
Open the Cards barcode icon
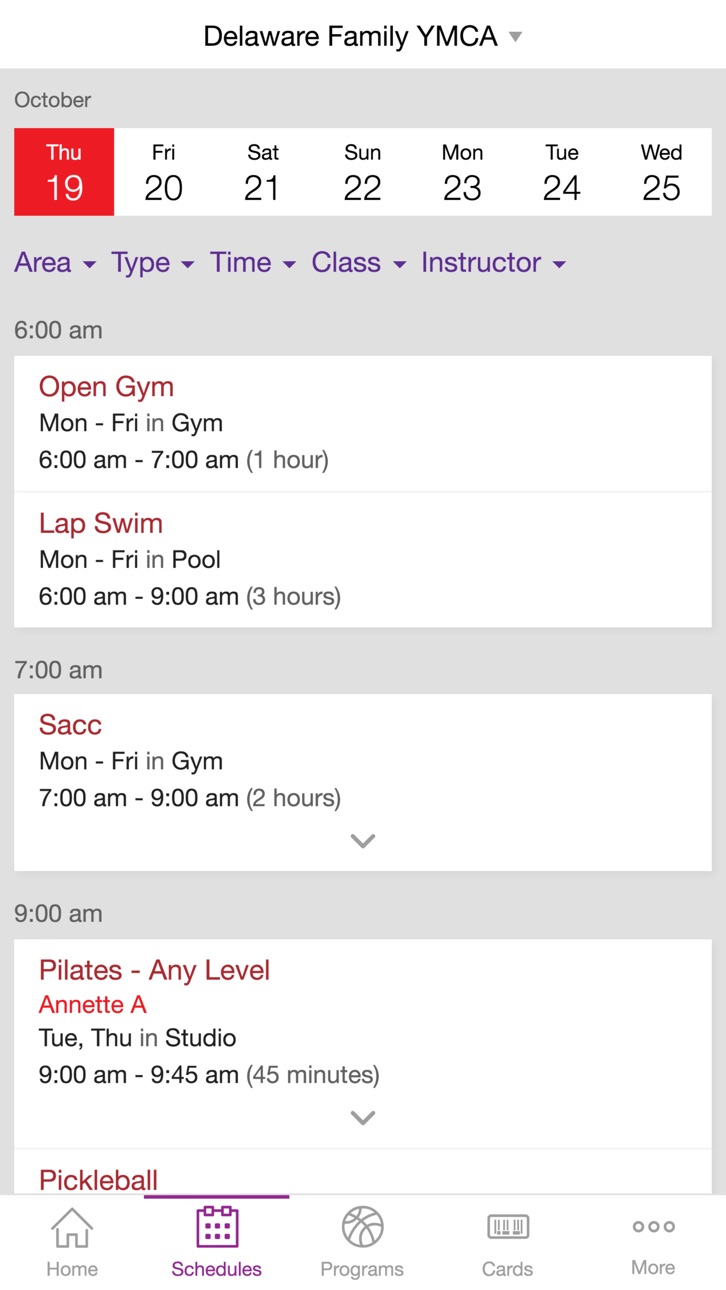coord(508,1227)
